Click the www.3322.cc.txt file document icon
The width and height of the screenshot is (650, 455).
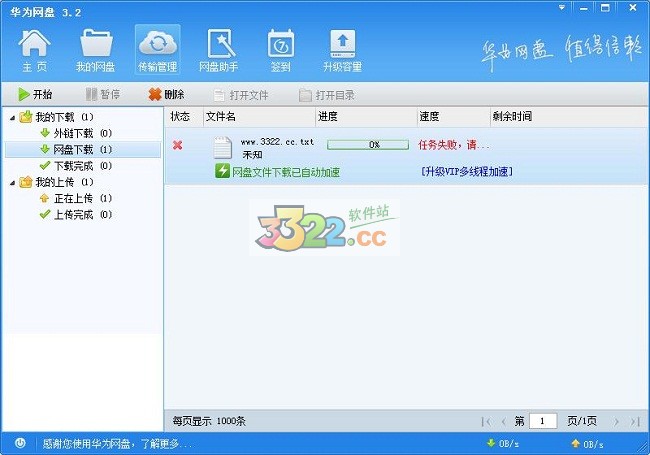pyautogui.click(x=223, y=148)
